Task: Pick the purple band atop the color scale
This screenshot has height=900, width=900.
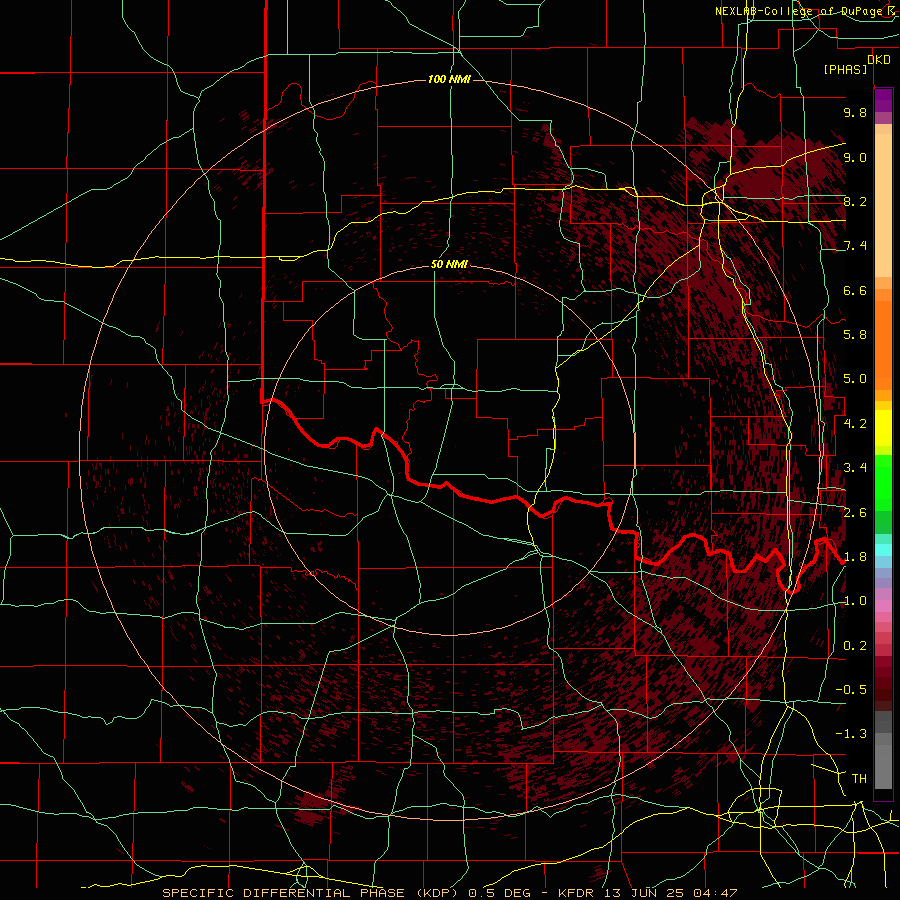Action: pyautogui.click(x=883, y=100)
